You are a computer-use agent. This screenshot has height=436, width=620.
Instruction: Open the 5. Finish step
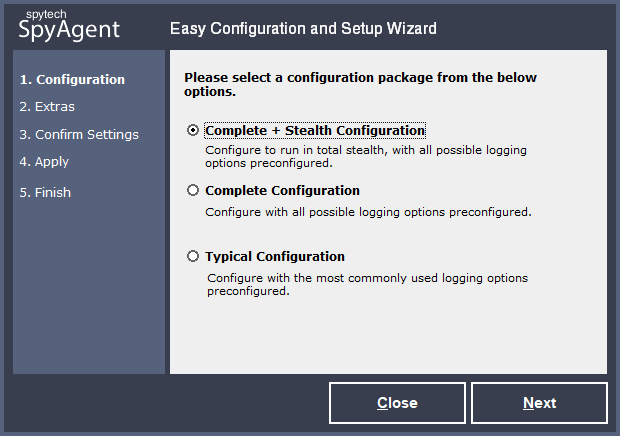pos(45,192)
